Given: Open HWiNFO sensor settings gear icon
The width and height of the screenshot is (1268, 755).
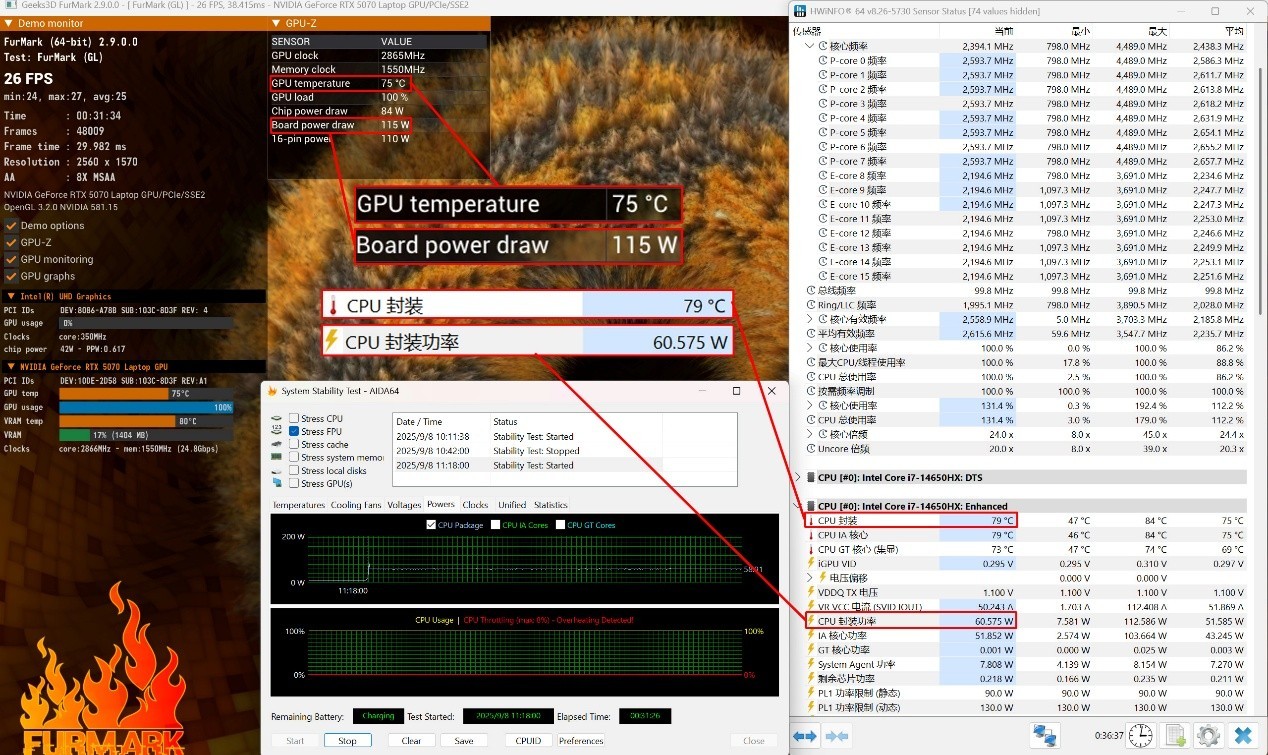Looking at the screenshot, I should click(x=1208, y=736).
